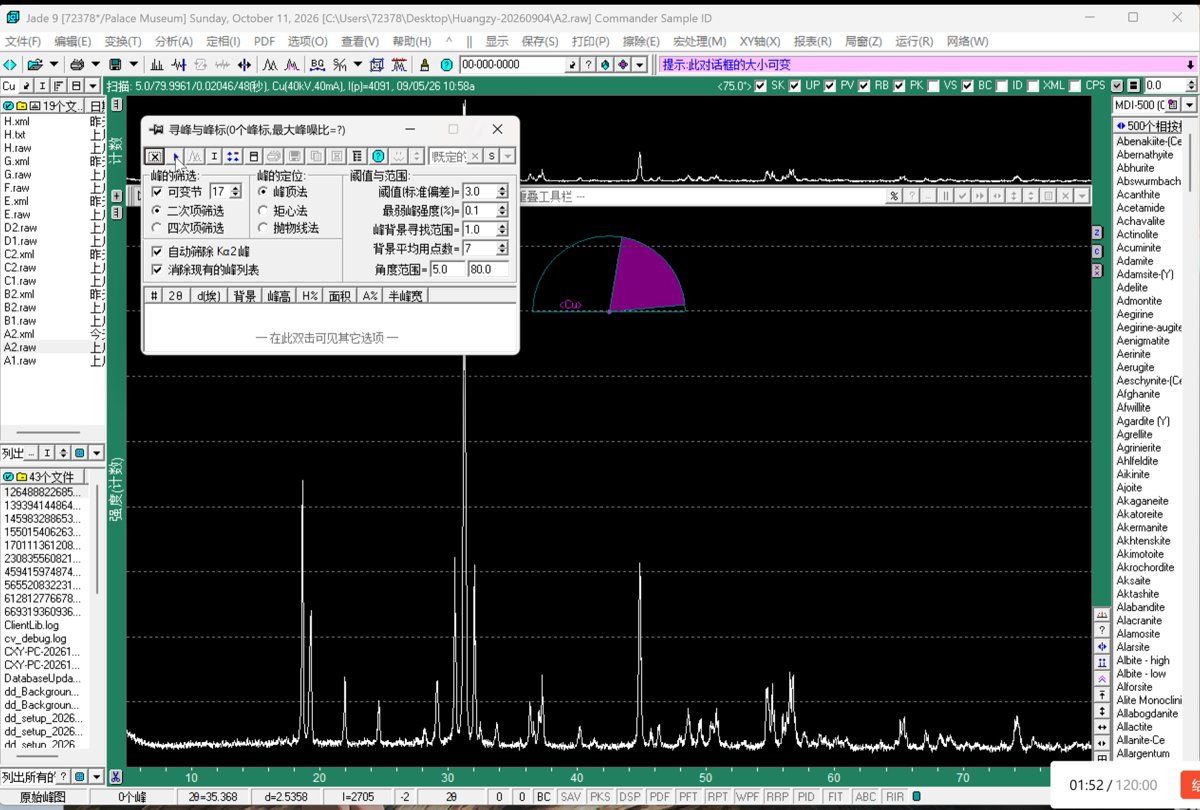Click the 2θ column header in peak table

[176, 296]
